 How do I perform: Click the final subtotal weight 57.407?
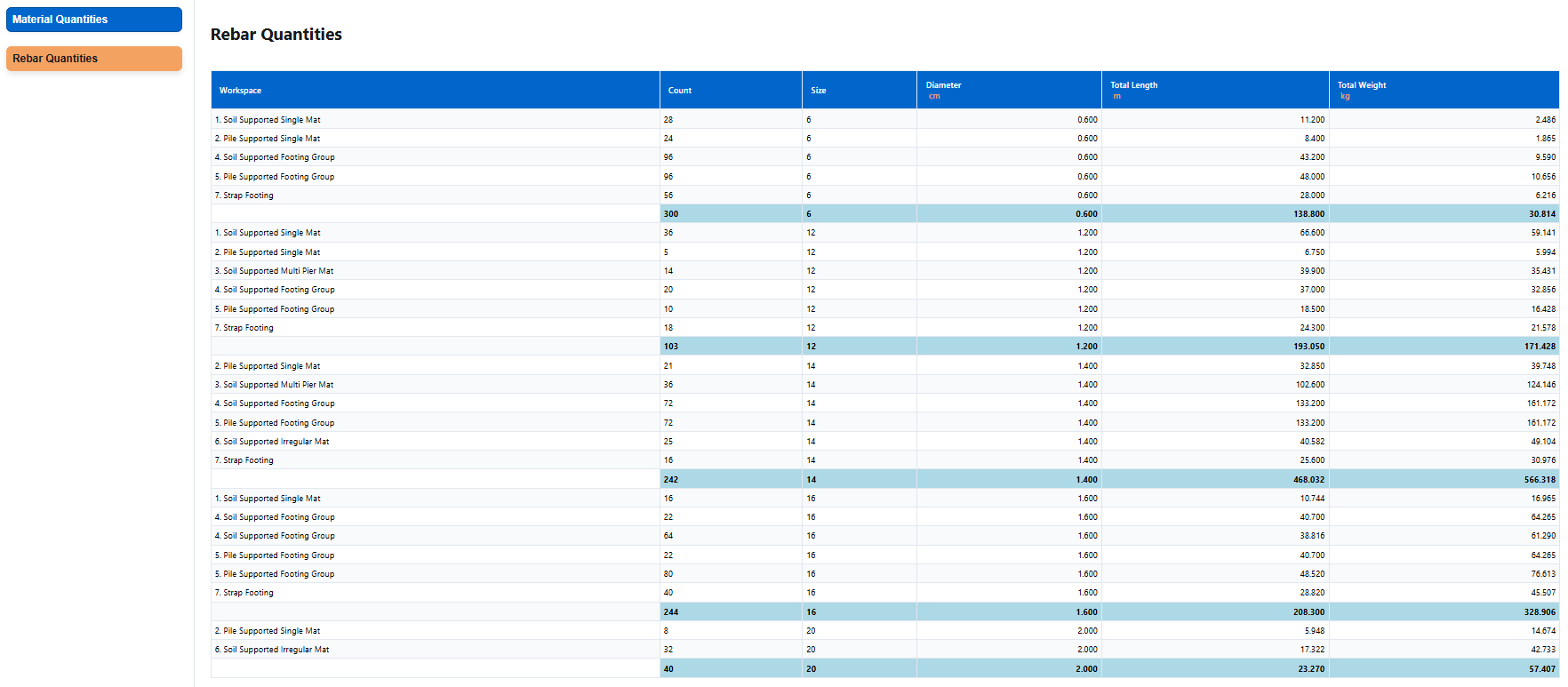[1541, 669]
